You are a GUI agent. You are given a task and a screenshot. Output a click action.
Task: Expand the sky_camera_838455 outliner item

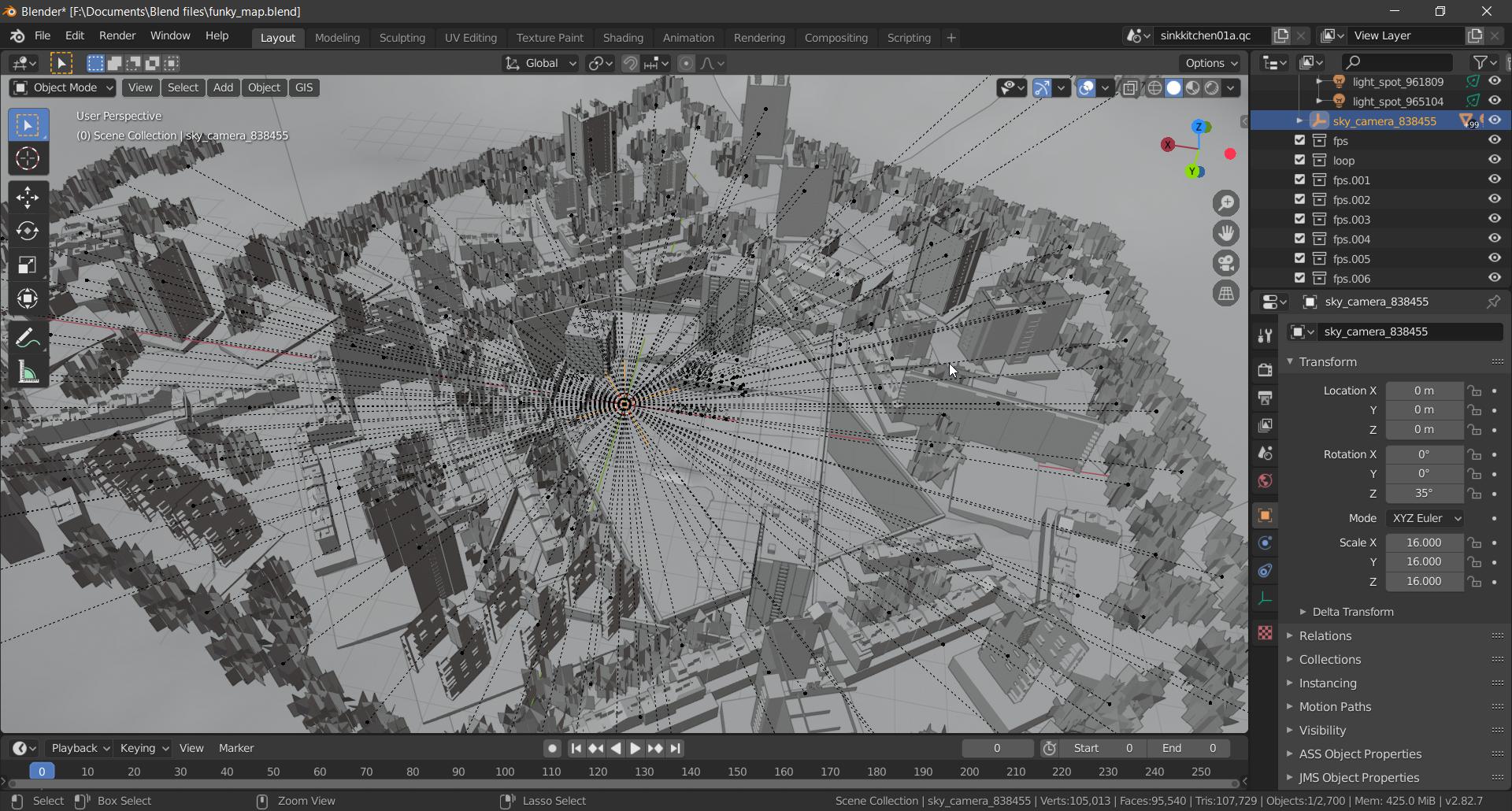(x=1299, y=120)
